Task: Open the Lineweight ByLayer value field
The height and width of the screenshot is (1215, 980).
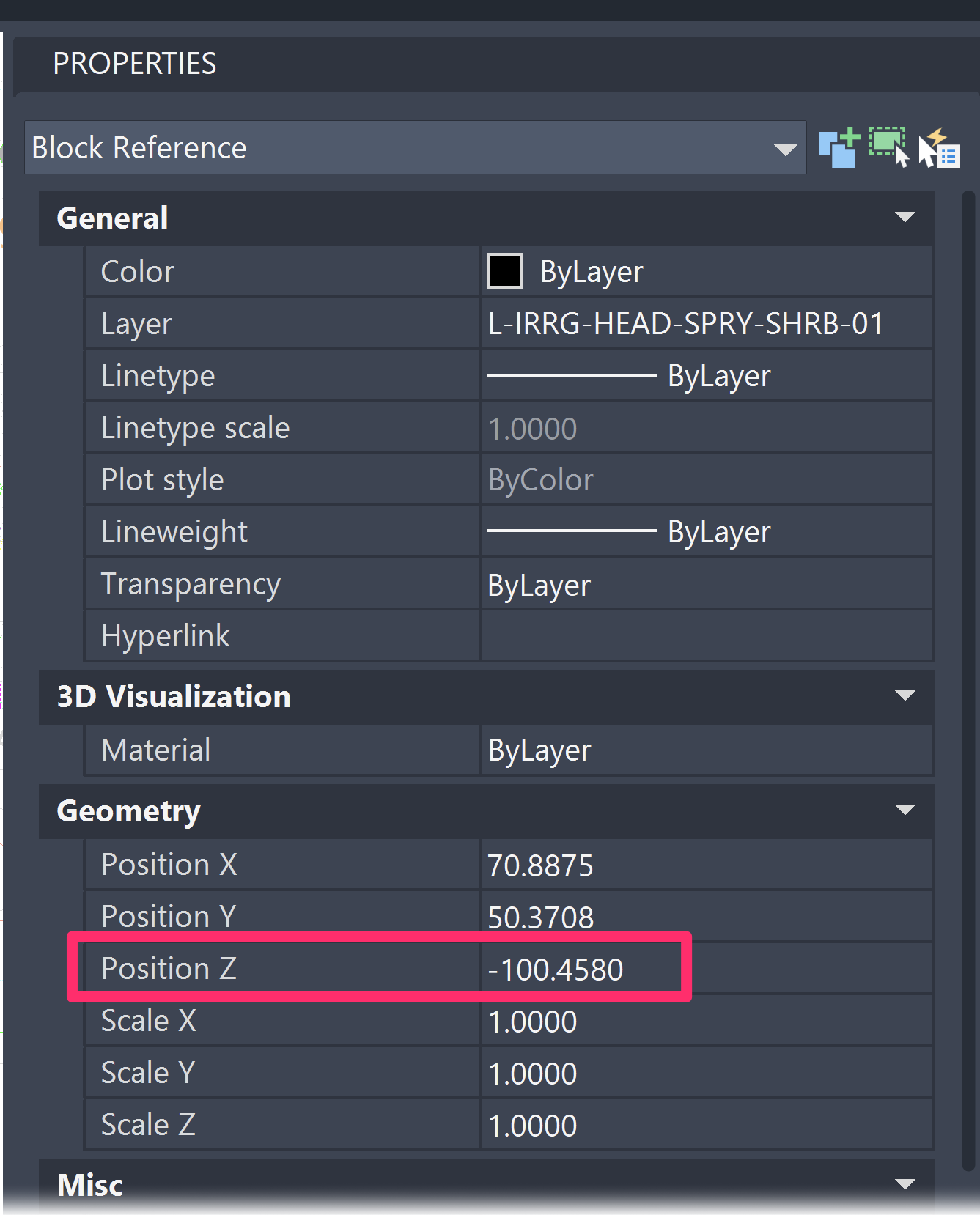Action: tap(707, 532)
